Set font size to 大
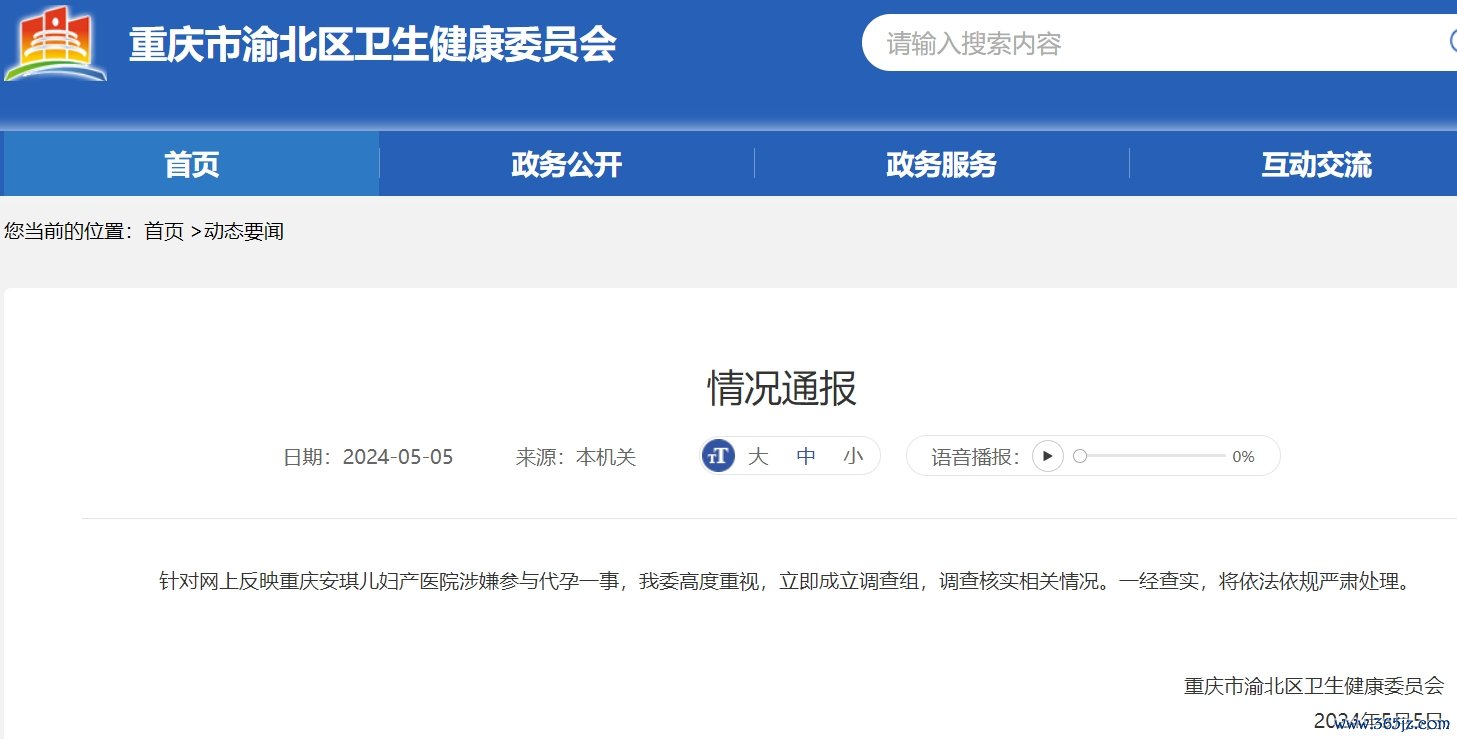The image size is (1457, 739). (x=758, y=457)
